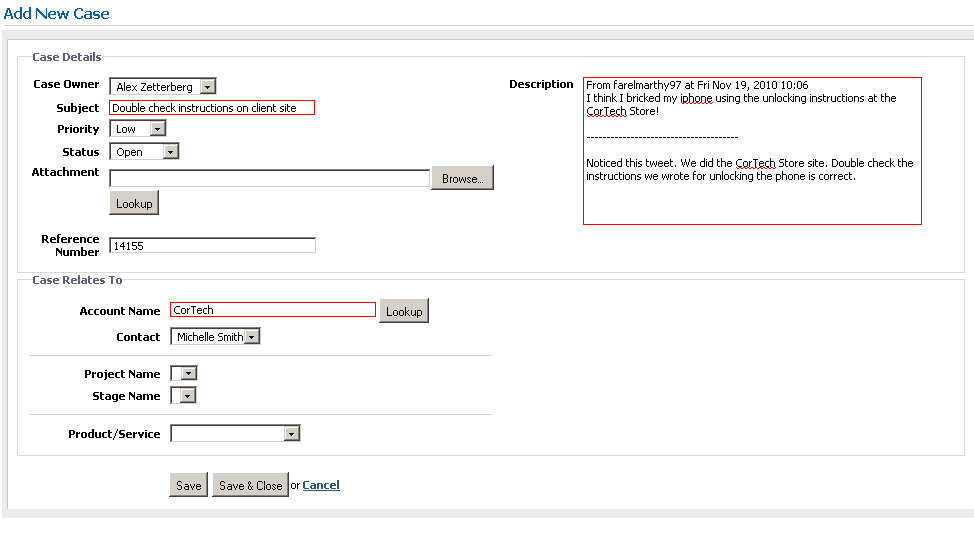
Task: Click the Case Owner label
Action: pos(66,84)
